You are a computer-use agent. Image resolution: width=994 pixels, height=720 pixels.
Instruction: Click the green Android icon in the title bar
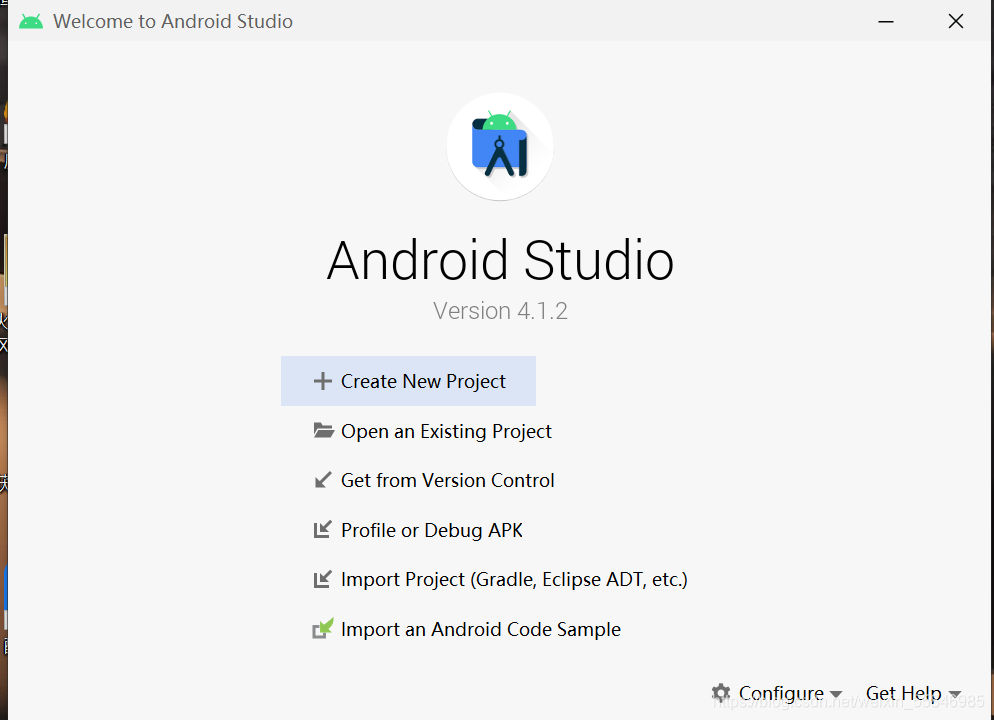click(x=31, y=22)
